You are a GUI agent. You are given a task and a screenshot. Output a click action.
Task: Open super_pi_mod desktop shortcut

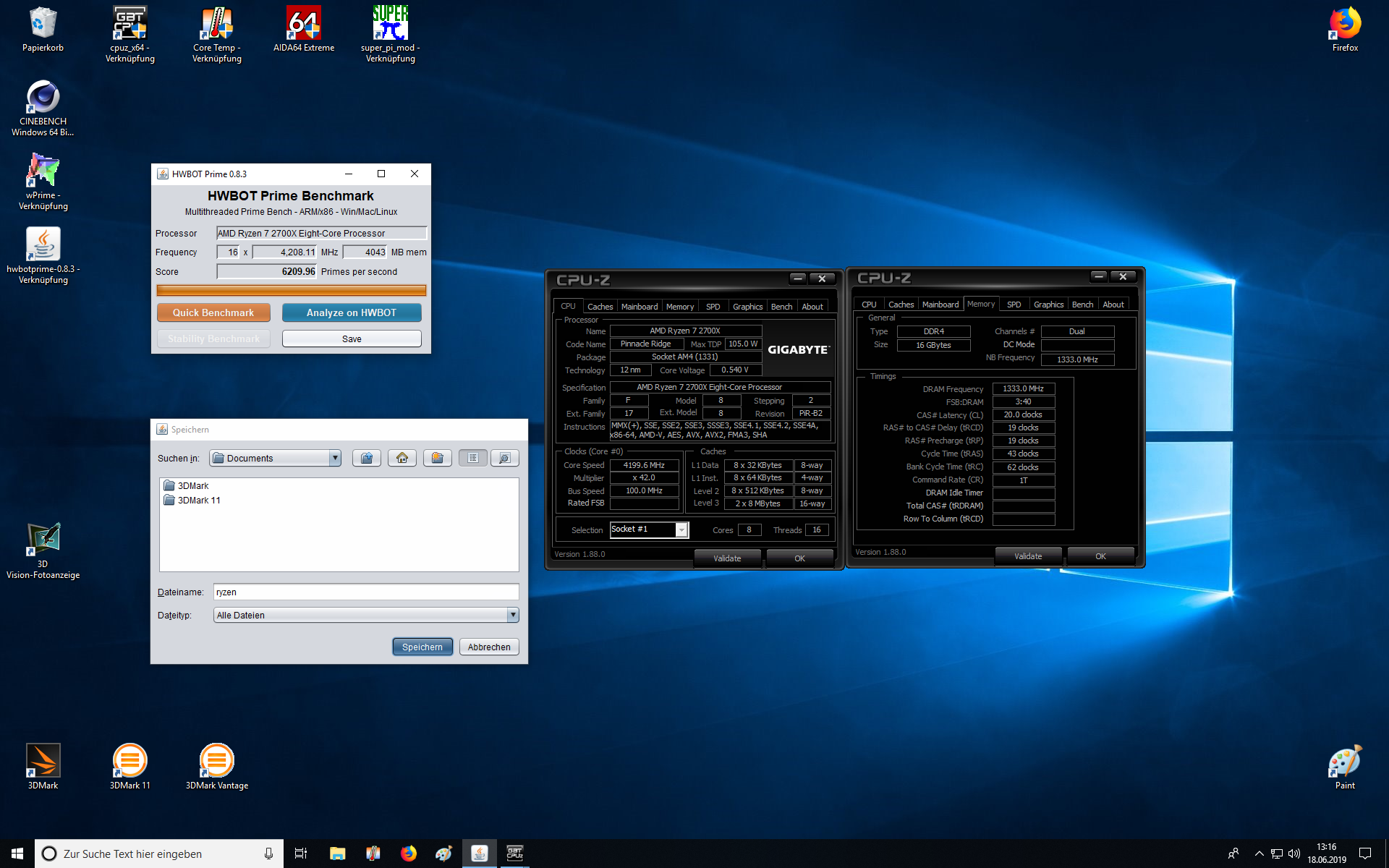click(391, 35)
